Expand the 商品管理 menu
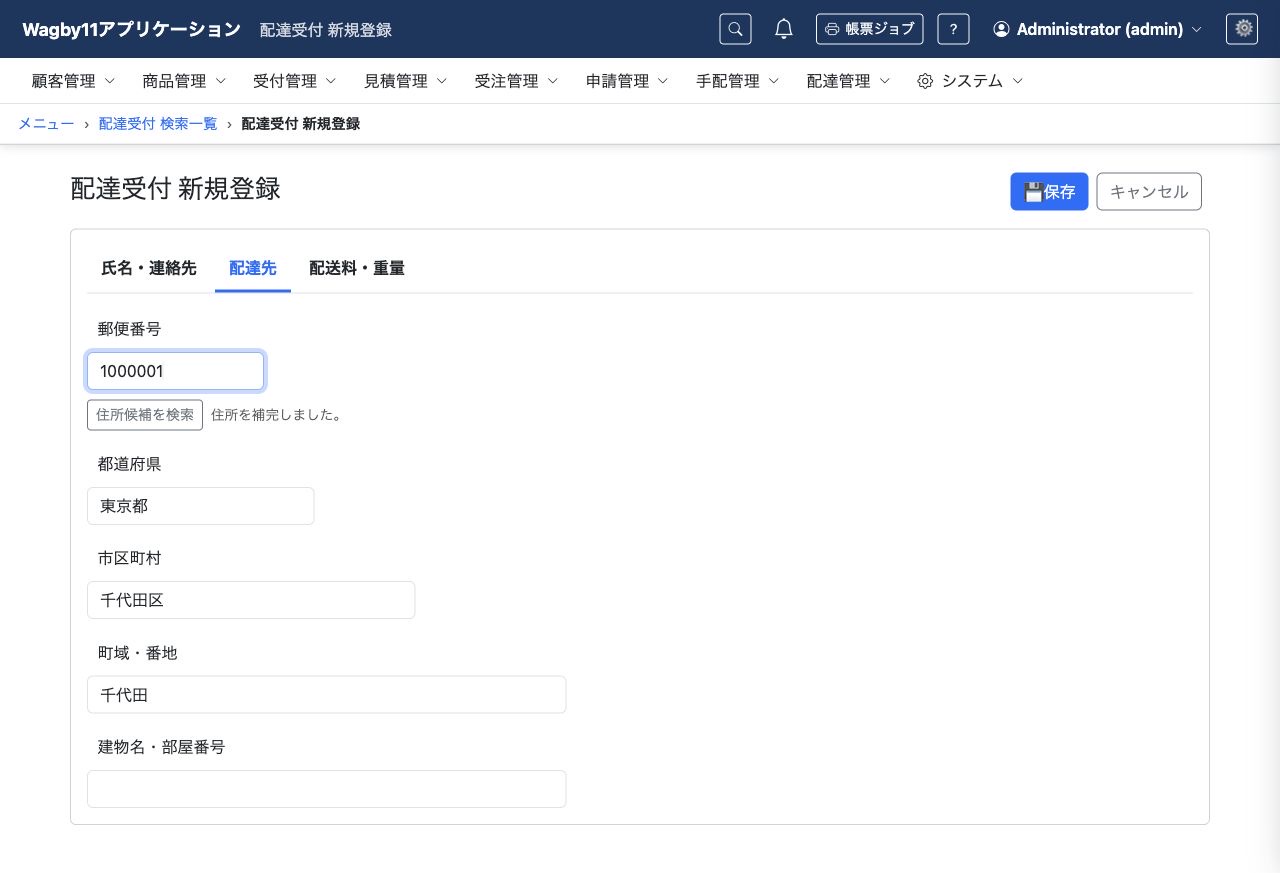Screen dimensions: 1280x873 pyautogui.click(x=184, y=81)
